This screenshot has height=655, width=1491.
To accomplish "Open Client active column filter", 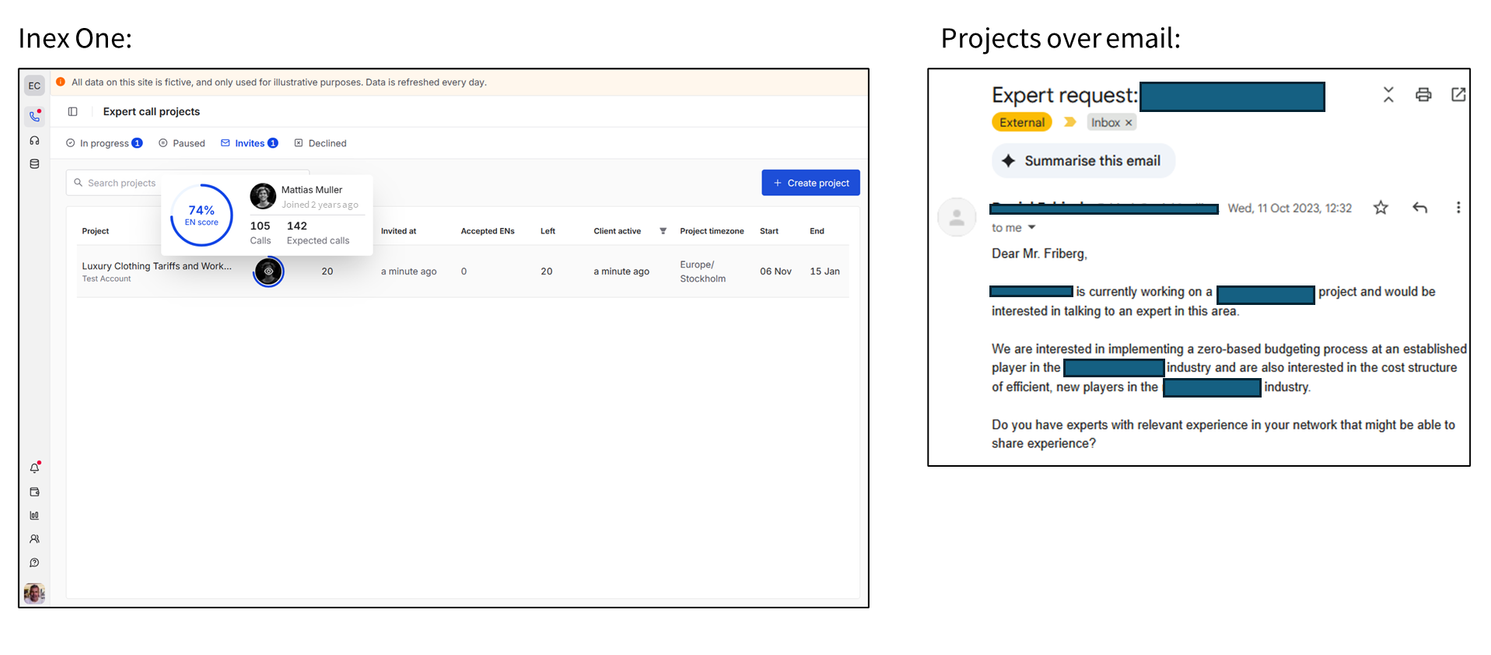I will [x=662, y=231].
